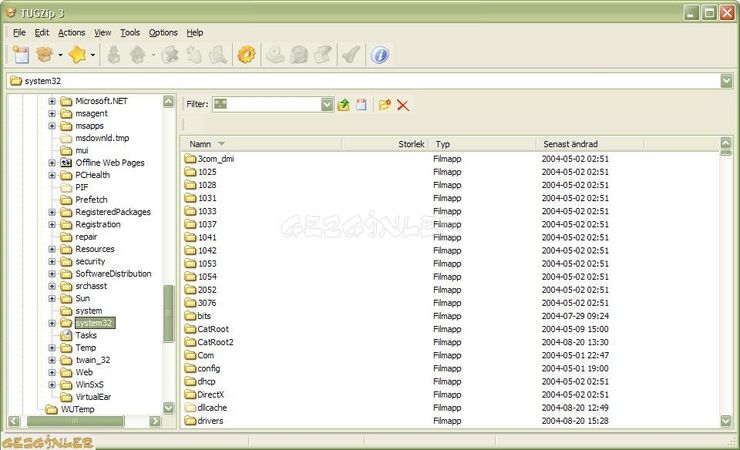The image size is (740, 450).
Task: Open the Options menu
Action: click(163, 33)
